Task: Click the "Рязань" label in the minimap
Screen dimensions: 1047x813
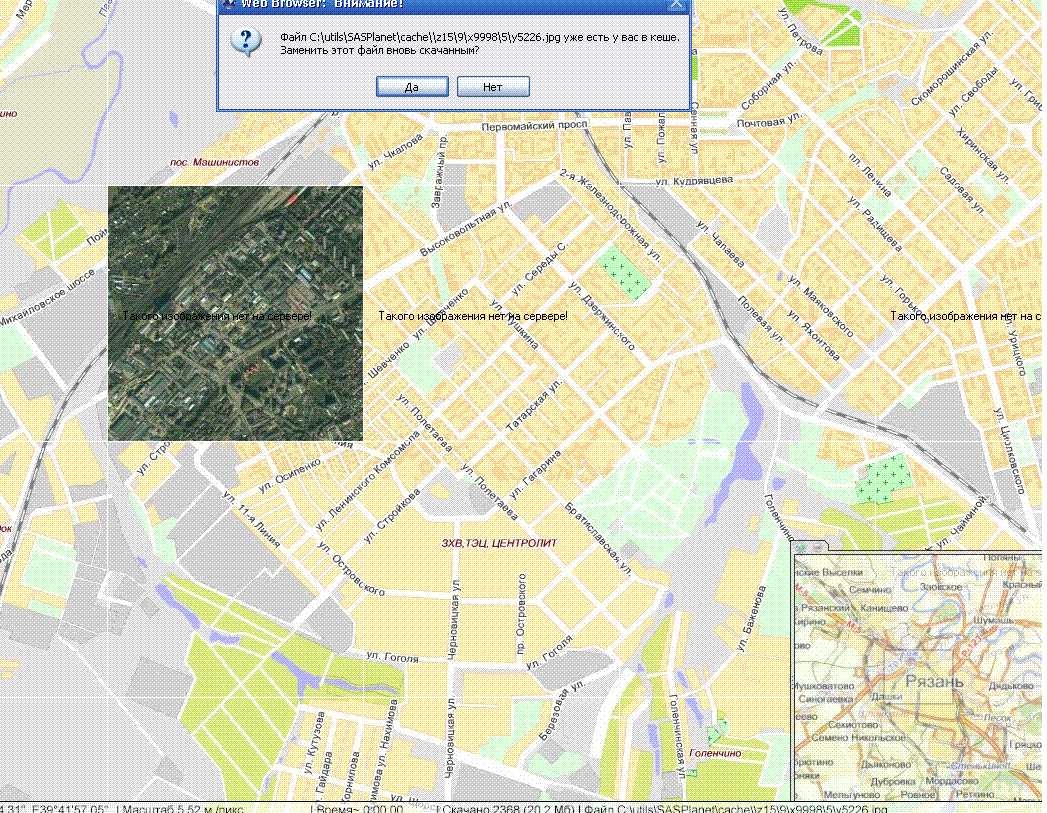Action: (x=934, y=681)
